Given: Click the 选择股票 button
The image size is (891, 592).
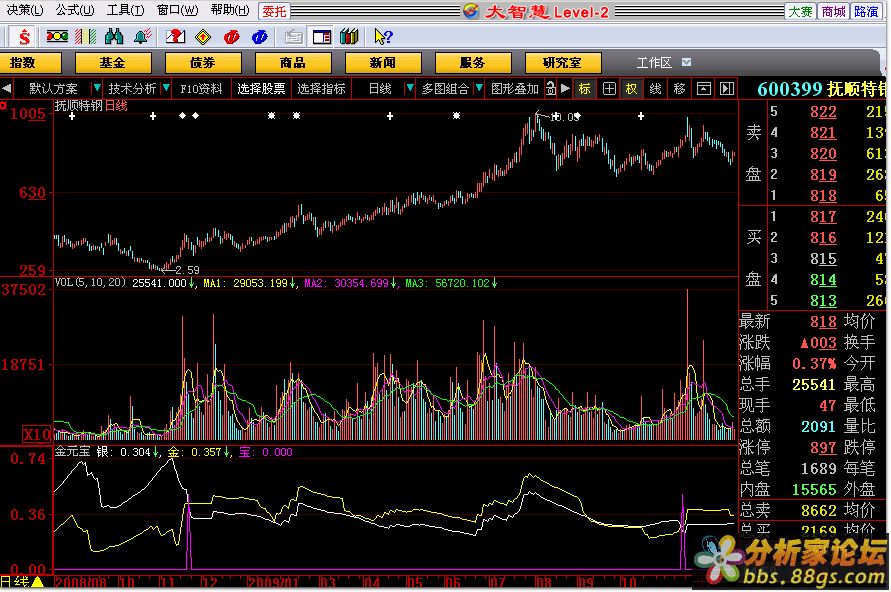Looking at the screenshot, I should pos(261,89).
